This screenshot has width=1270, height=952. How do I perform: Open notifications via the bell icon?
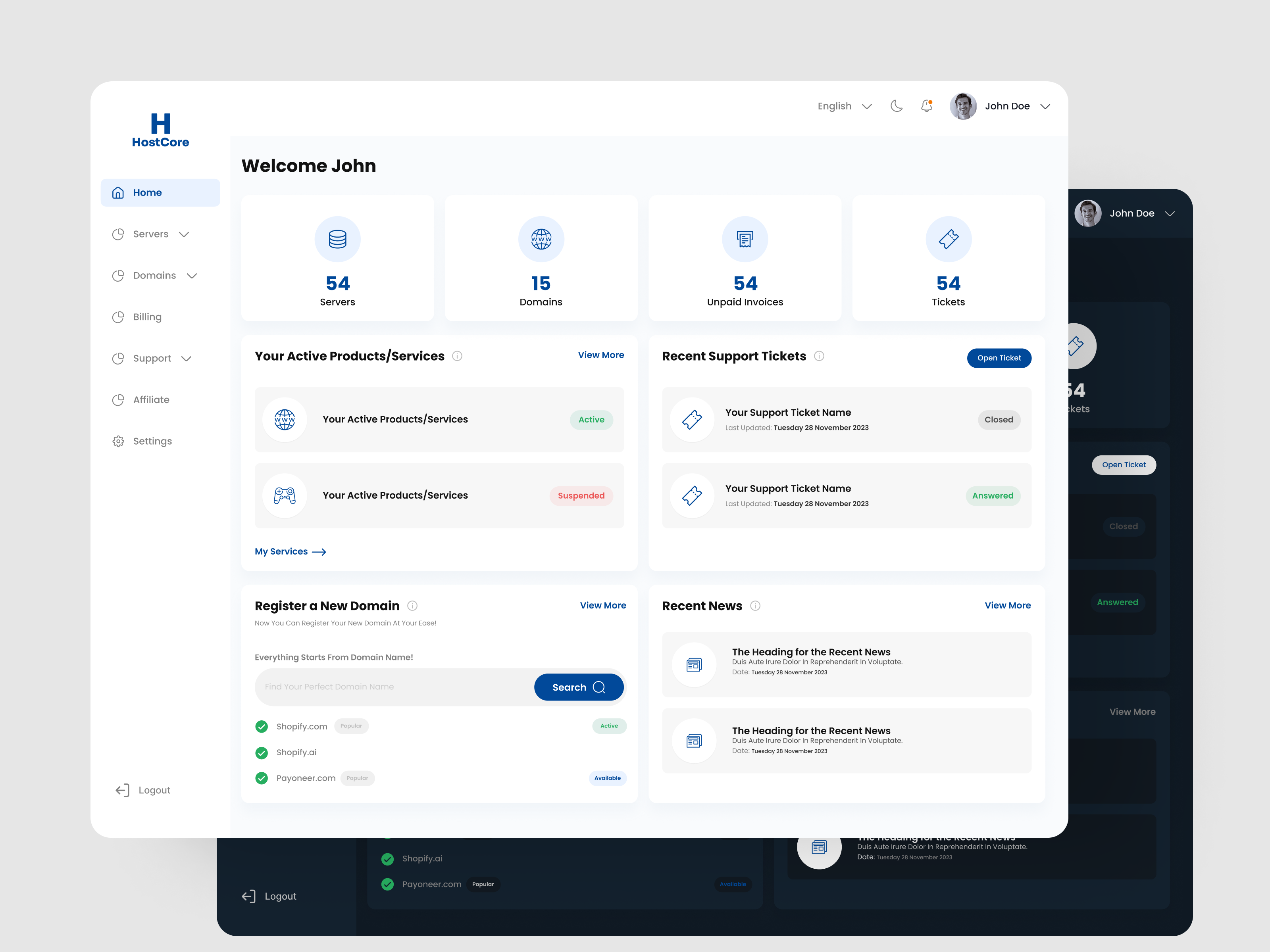pos(926,106)
